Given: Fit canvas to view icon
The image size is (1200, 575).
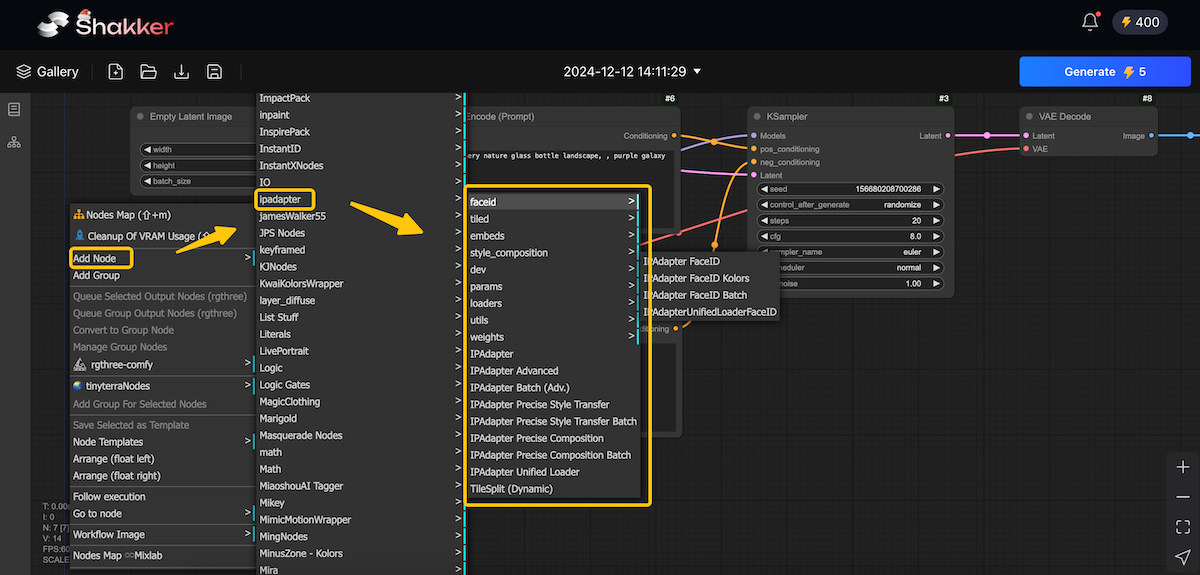Looking at the screenshot, I should (1183, 527).
